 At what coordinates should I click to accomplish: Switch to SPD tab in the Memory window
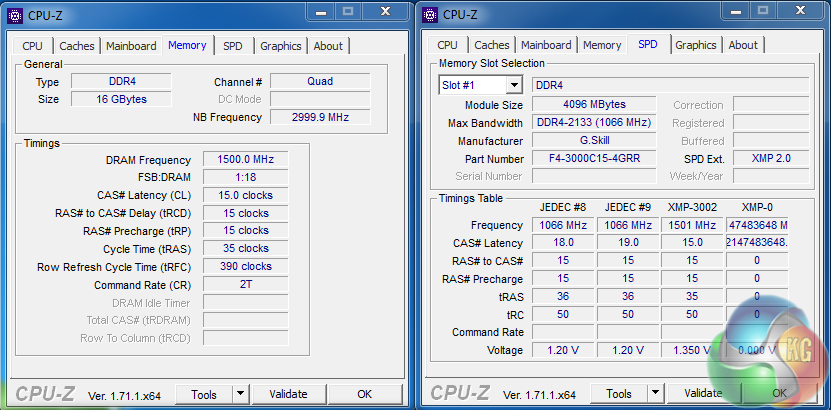pyautogui.click(x=232, y=46)
